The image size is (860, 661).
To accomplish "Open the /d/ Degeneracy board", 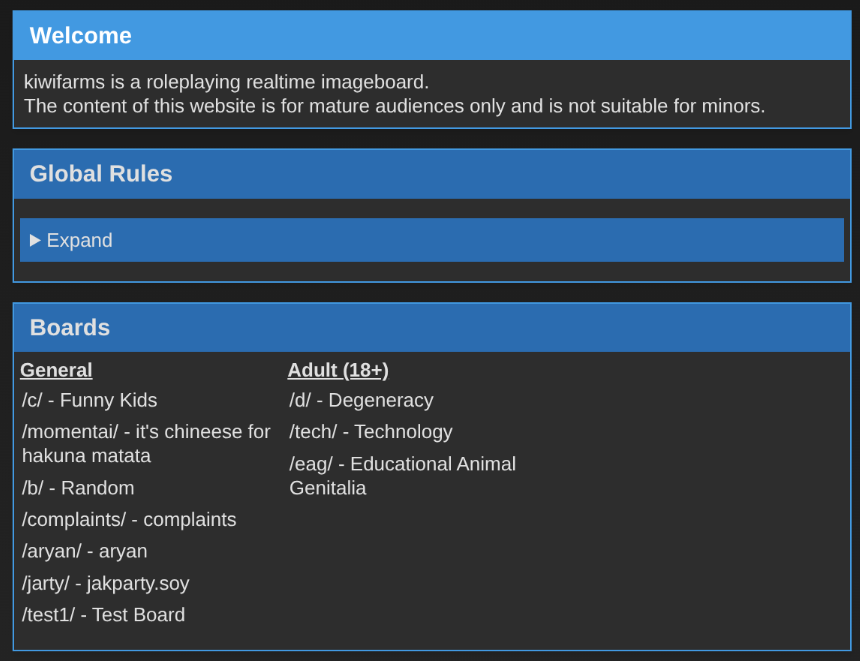I will pyautogui.click(x=361, y=401).
